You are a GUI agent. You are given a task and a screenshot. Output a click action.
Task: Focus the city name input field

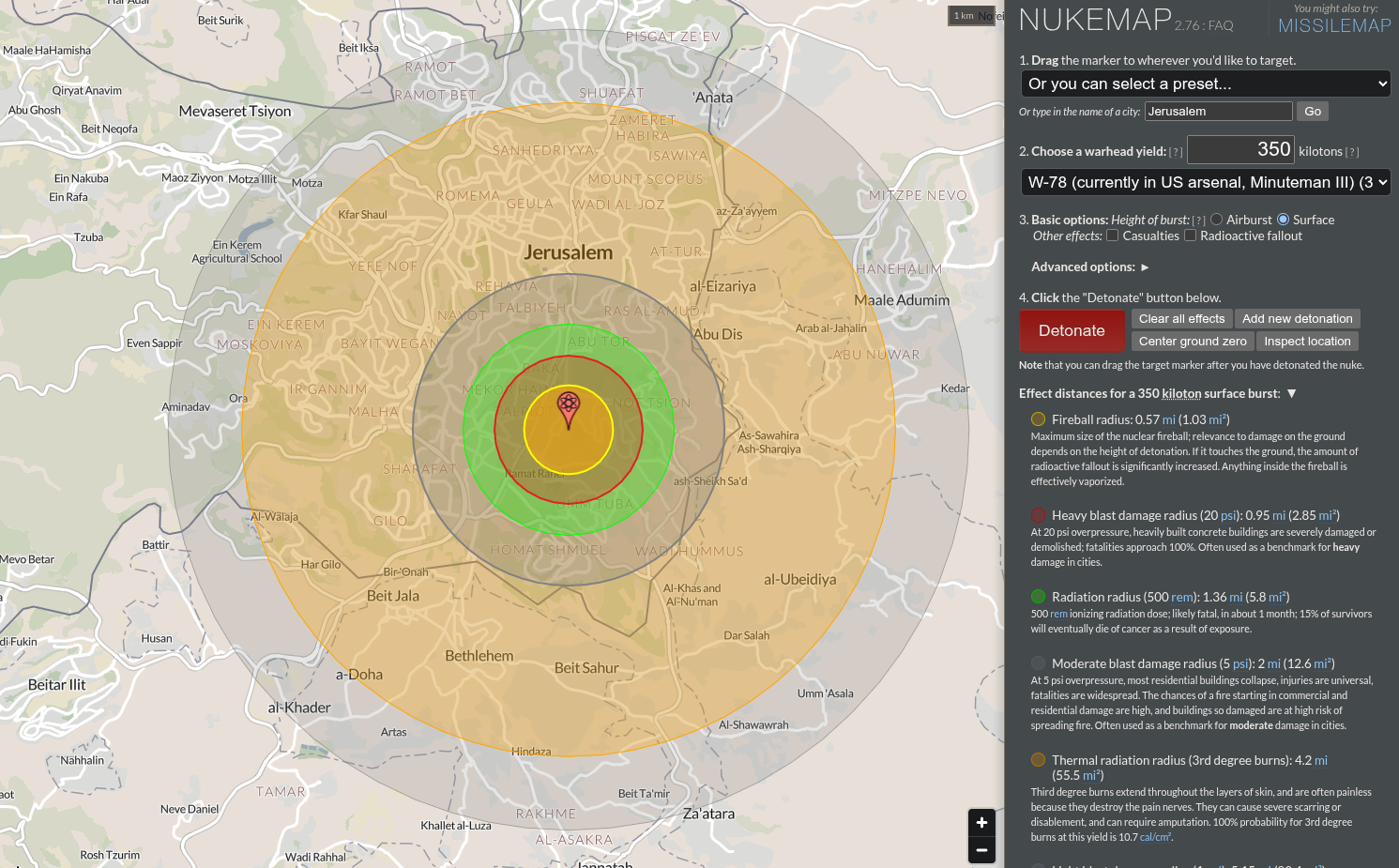click(1219, 112)
